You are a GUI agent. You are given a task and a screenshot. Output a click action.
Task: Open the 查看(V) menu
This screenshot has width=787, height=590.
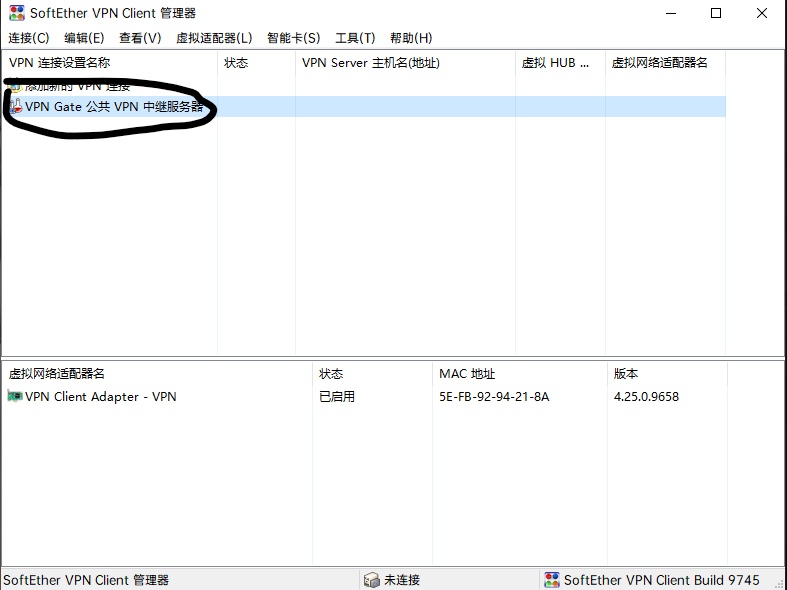click(x=140, y=38)
